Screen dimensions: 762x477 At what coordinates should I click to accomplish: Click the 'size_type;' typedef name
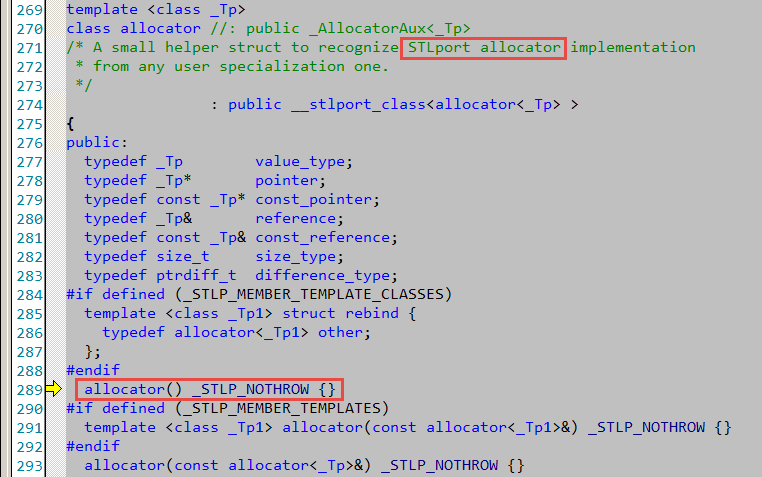click(x=299, y=256)
